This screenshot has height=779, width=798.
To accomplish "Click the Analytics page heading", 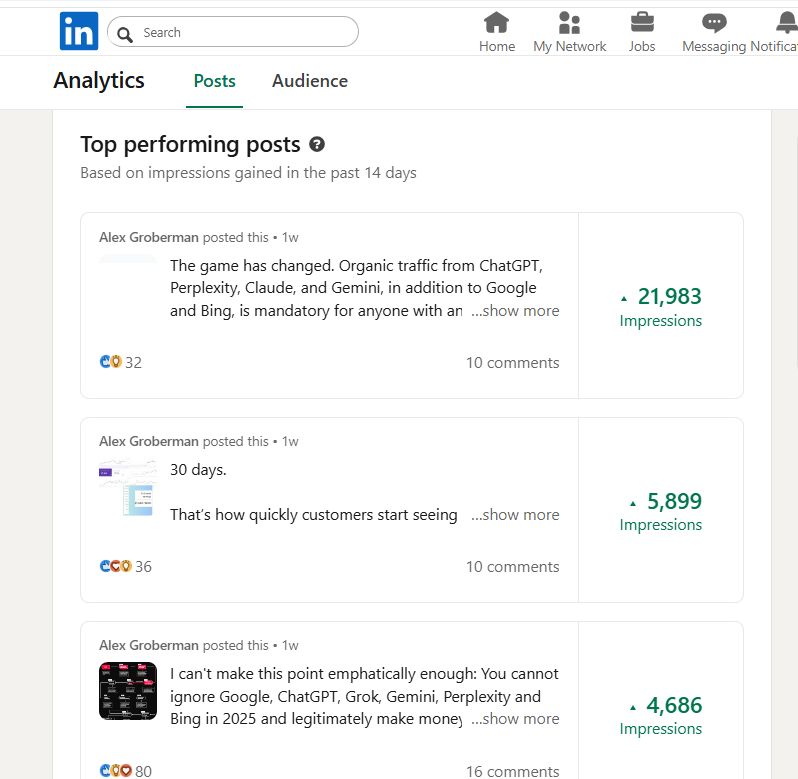I will point(99,80).
